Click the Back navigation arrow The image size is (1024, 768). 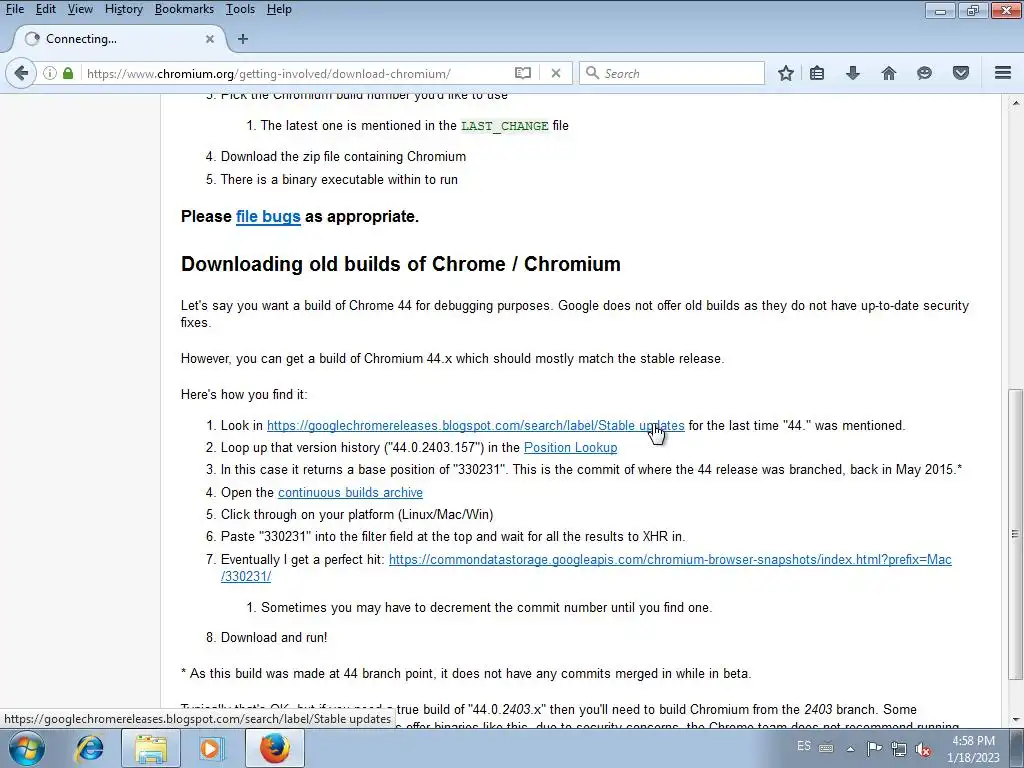coord(21,73)
